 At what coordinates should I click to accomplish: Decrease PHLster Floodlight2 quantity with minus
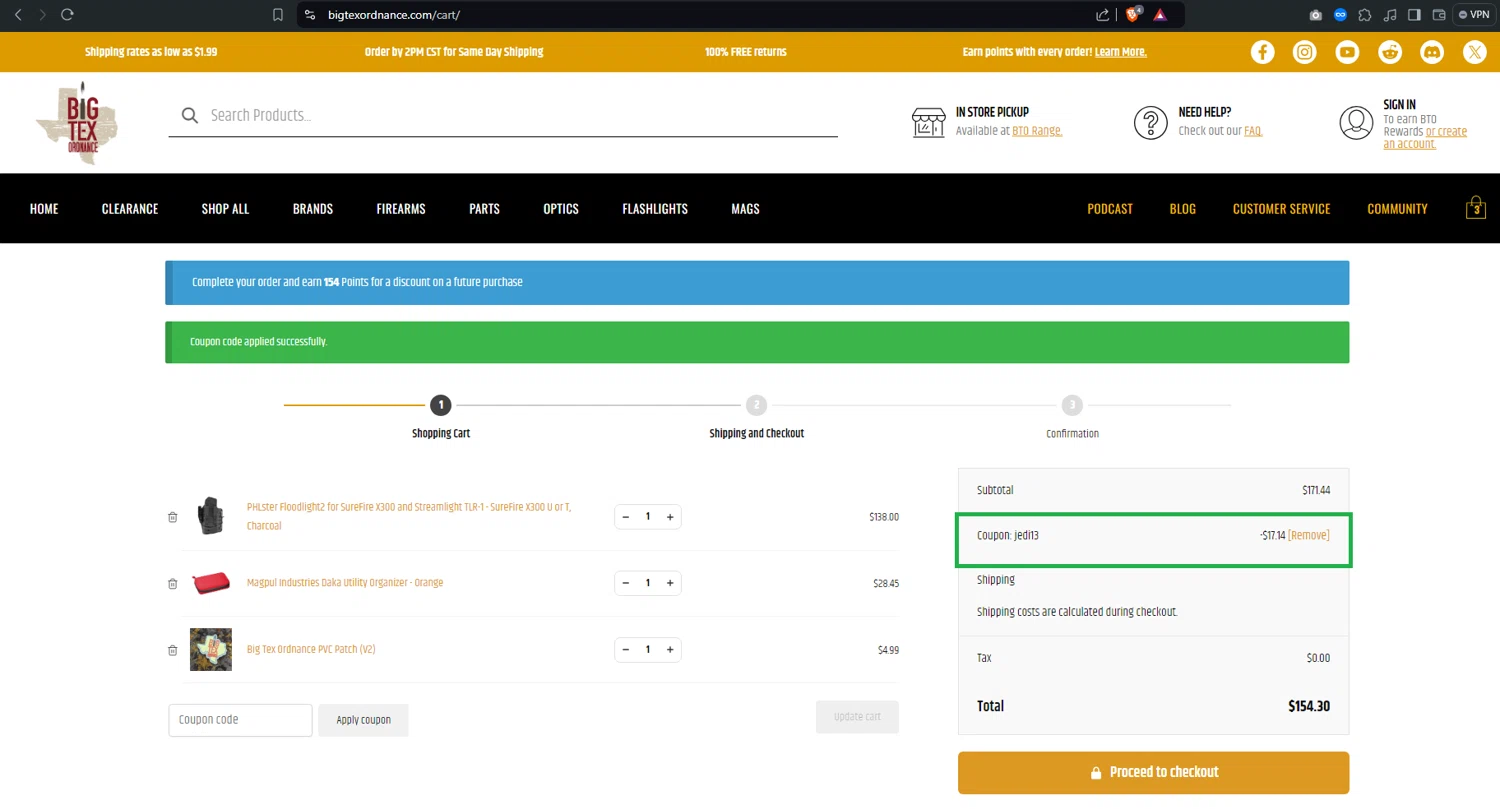tap(626, 517)
